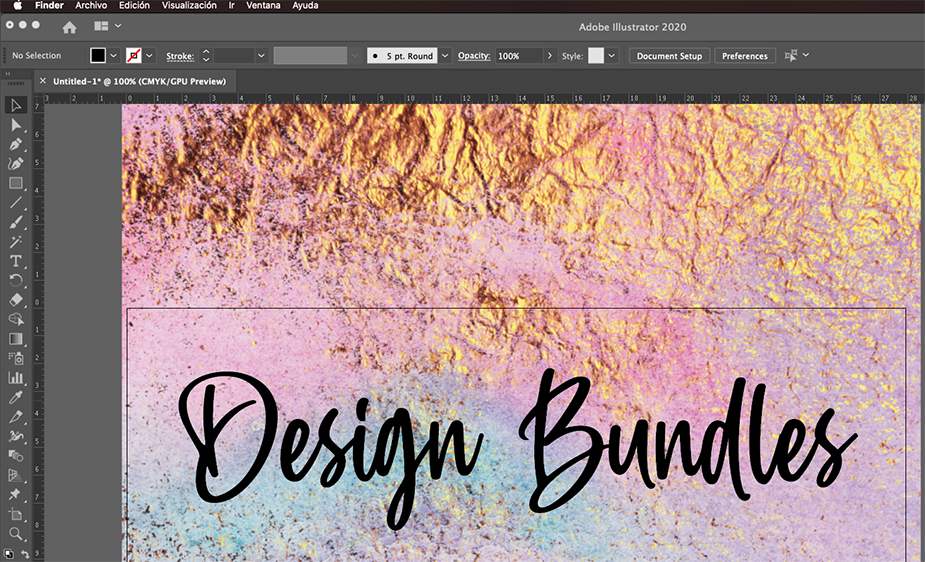Select the Rectangle tool
This screenshot has height=562, width=925.
(x=16, y=183)
